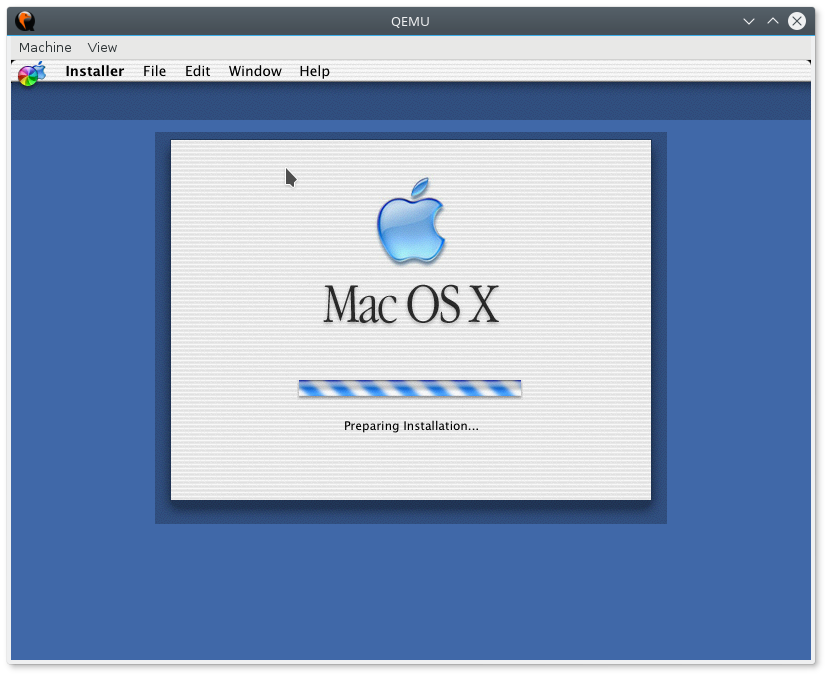This screenshot has width=828, height=677.
Task: Click the QEMU window title text
Action: tap(410, 22)
